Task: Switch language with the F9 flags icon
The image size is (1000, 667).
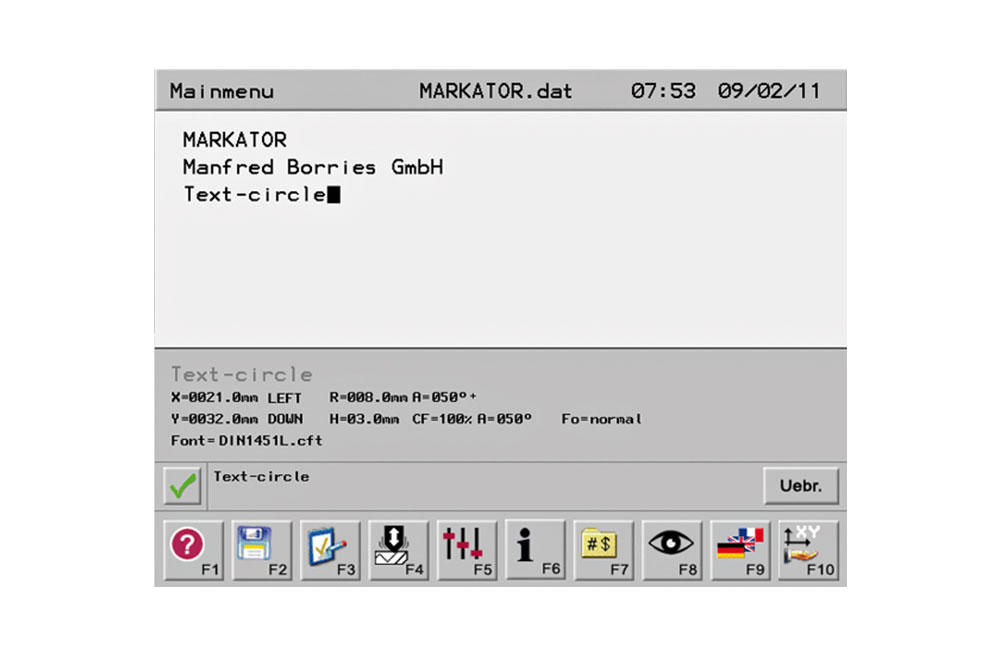Action: point(740,550)
